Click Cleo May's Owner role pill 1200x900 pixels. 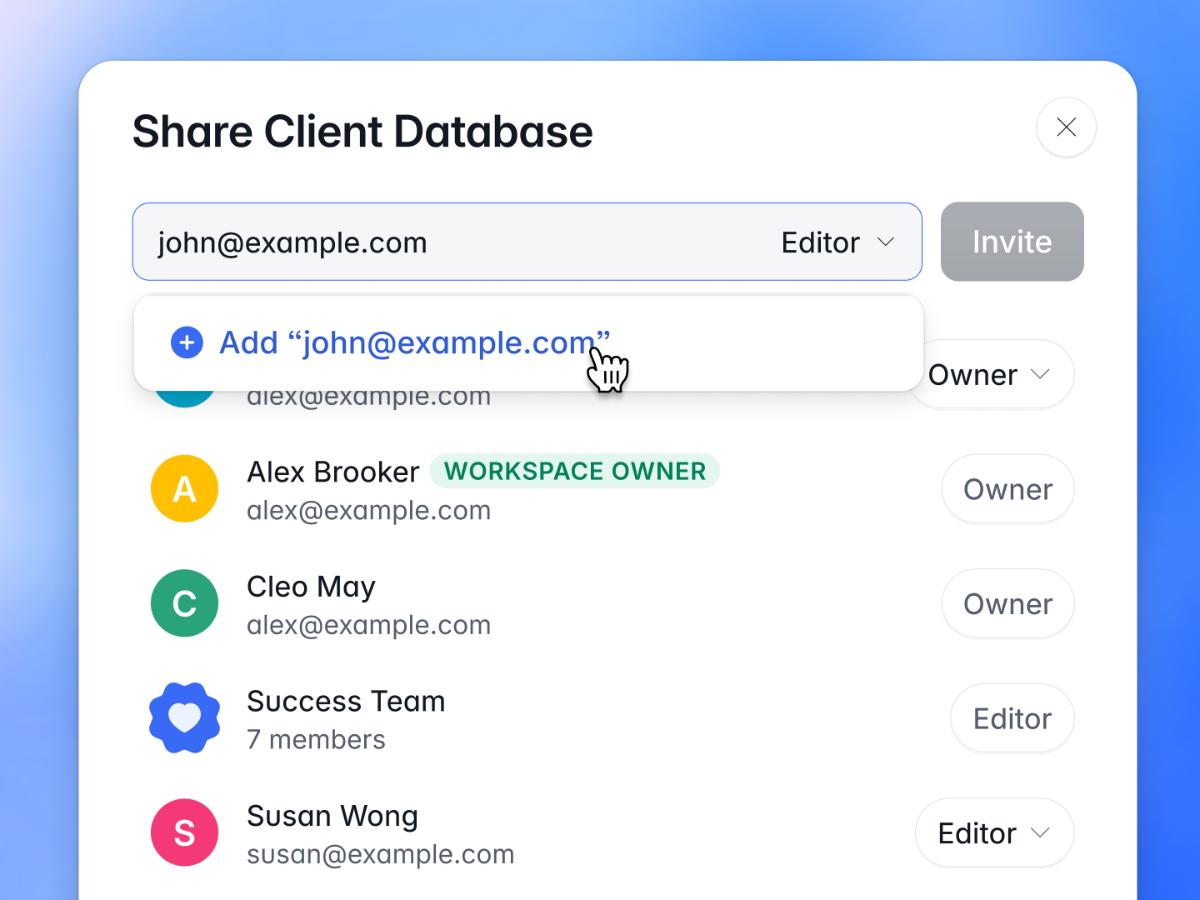(x=1008, y=604)
